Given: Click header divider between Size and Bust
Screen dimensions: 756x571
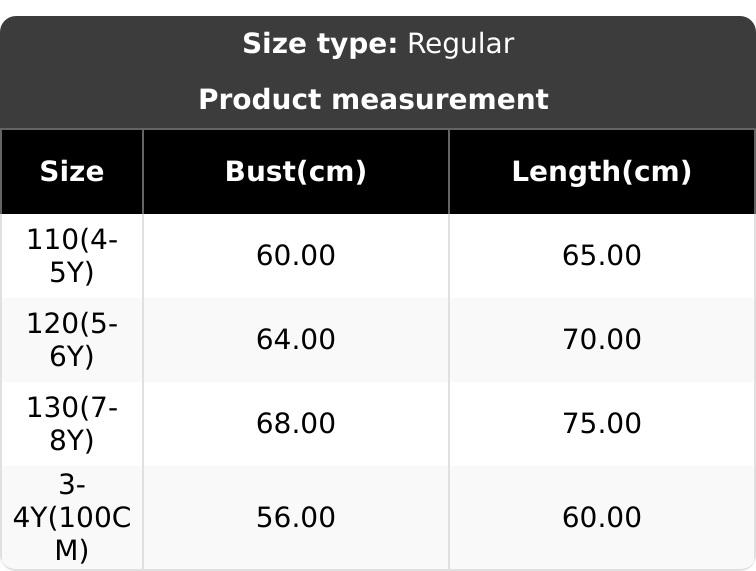Looking at the screenshot, I should coord(143,172).
